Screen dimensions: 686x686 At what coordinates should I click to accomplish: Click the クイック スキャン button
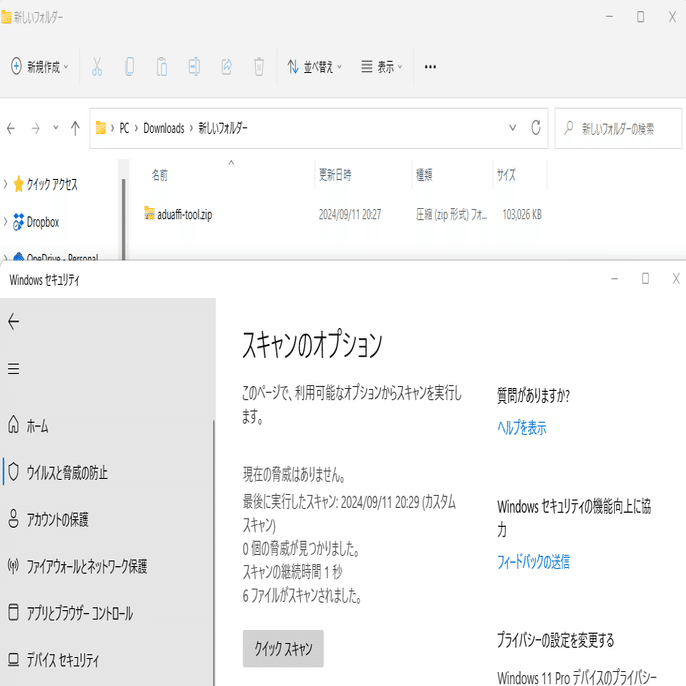(283, 648)
